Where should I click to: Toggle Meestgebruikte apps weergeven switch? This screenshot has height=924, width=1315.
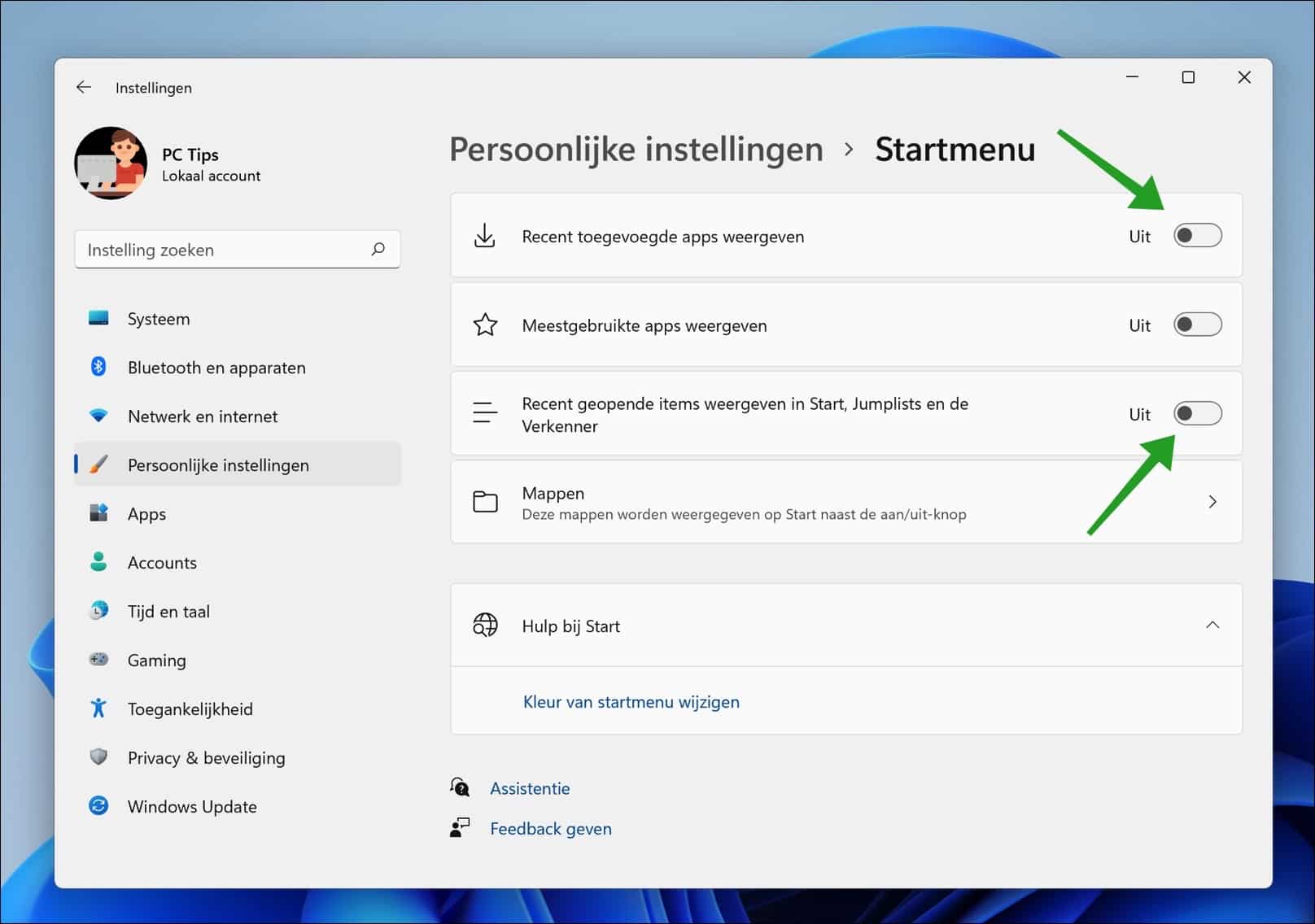(x=1197, y=325)
